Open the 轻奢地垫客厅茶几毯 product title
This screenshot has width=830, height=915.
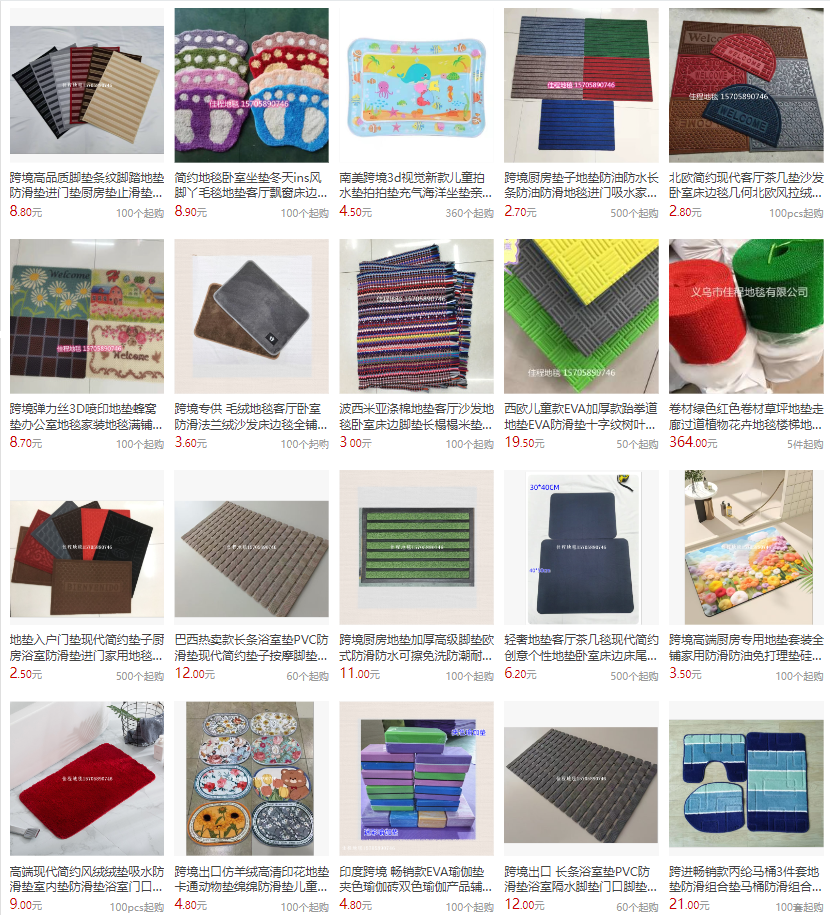click(581, 647)
